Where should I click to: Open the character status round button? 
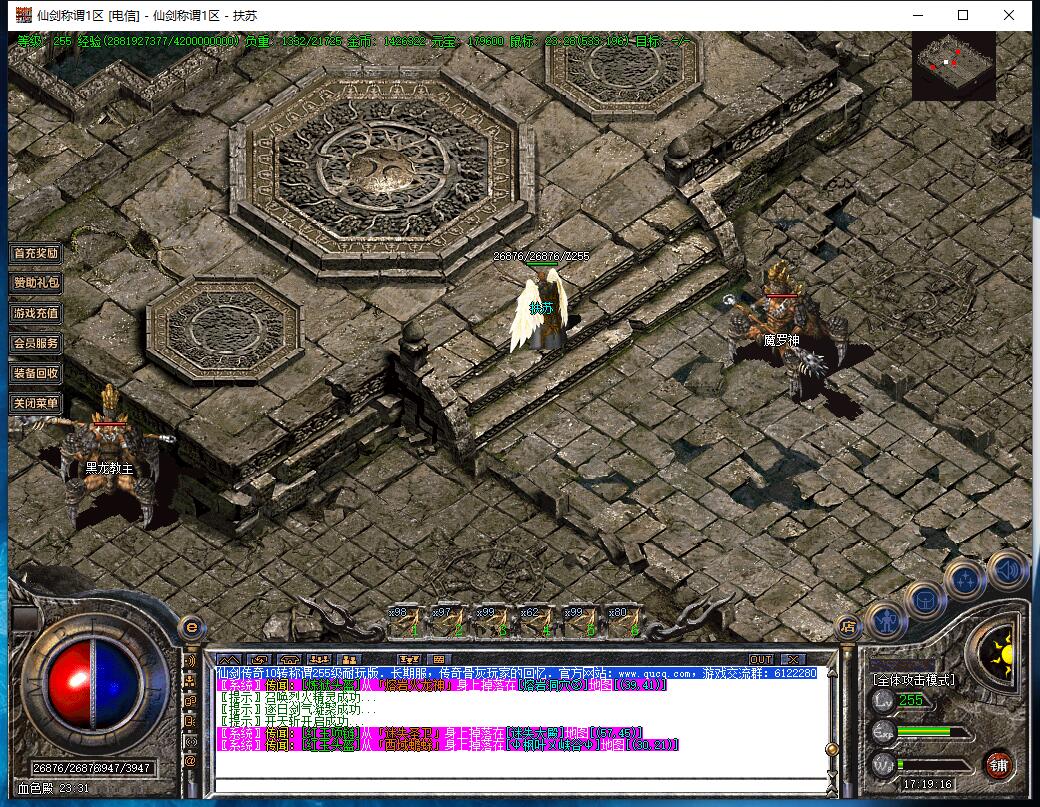(887, 622)
